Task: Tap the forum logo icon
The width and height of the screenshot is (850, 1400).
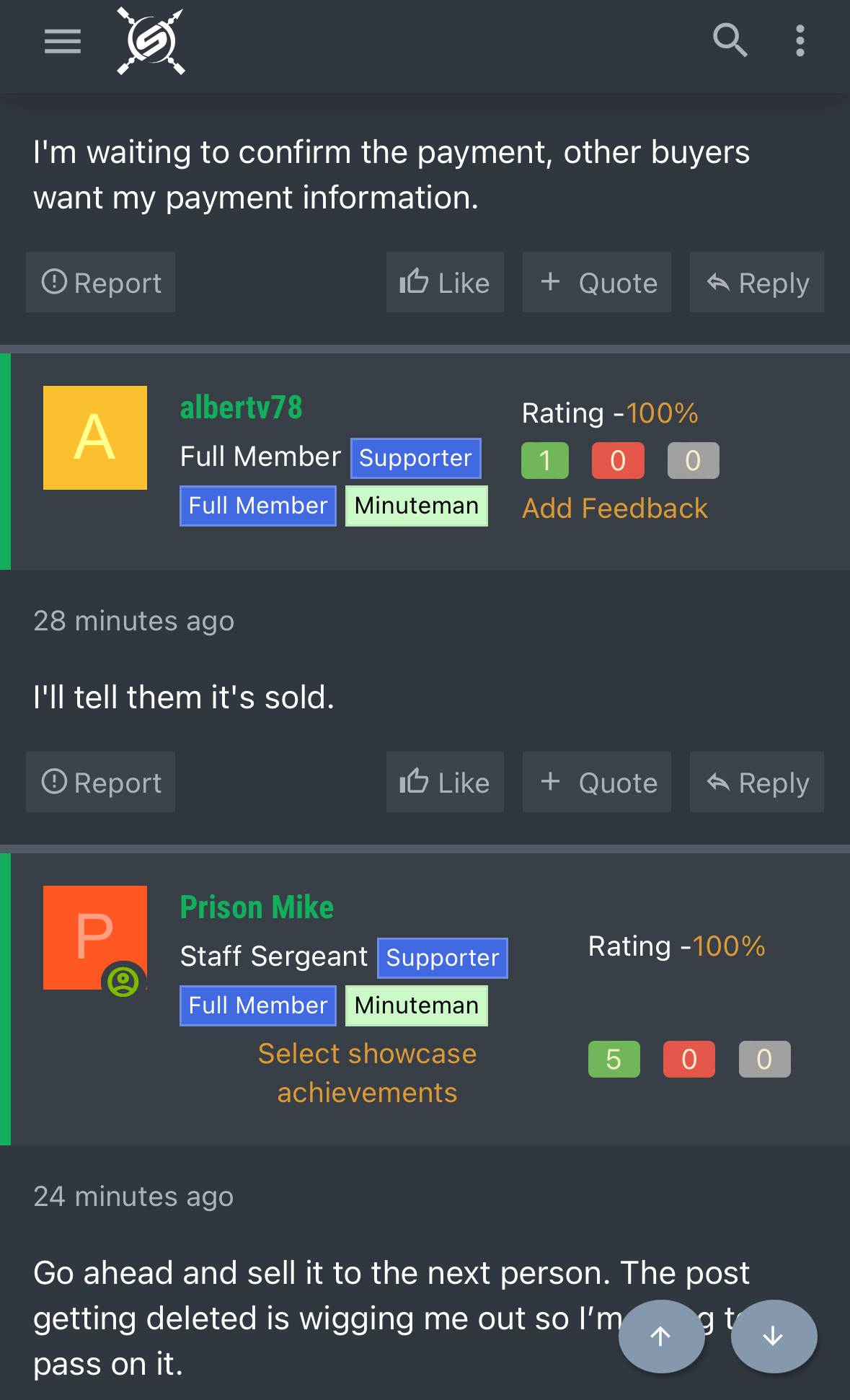Action: (x=151, y=41)
